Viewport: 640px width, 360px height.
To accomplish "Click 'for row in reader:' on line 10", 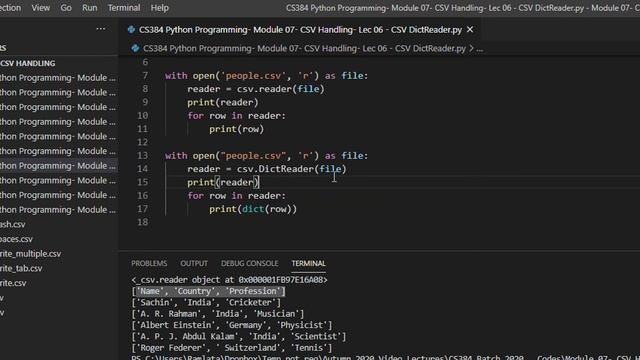I will pos(236,116).
